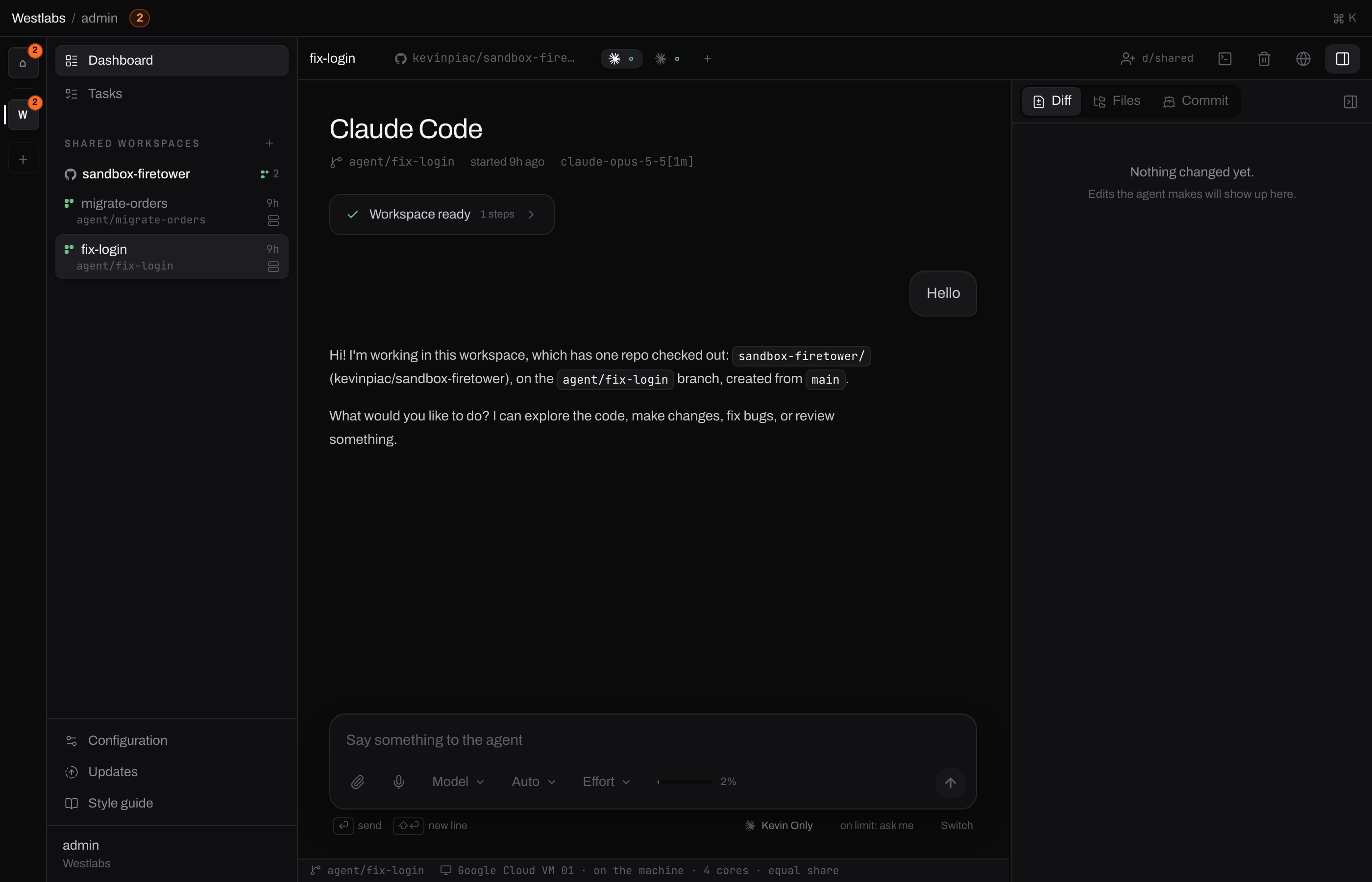Focus the 'Say something to the agent' input
The width and height of the screenshot is (1372, 882).
point(653,740)
